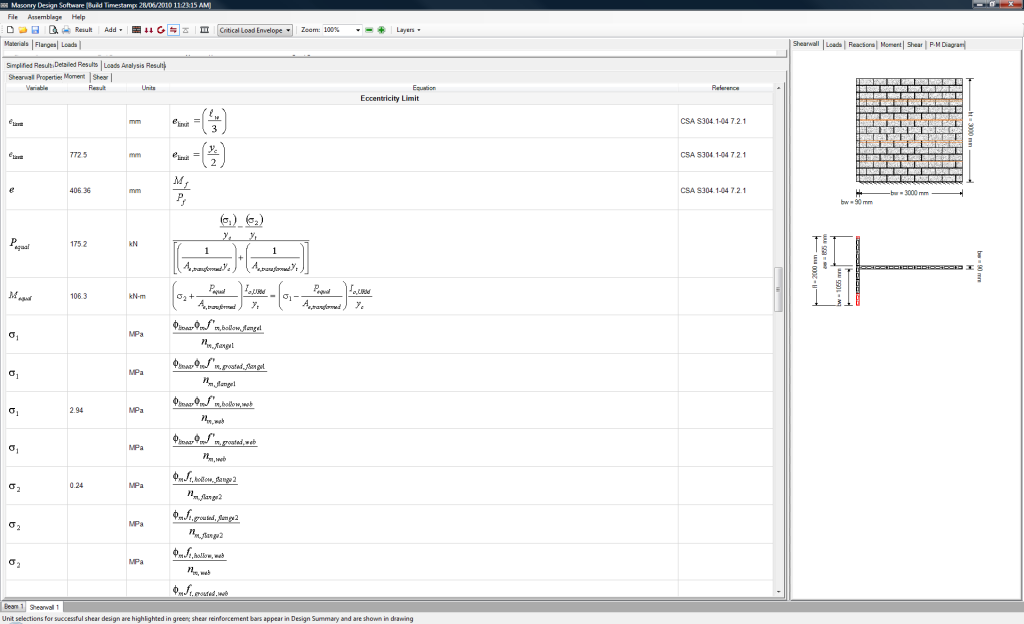Image resolution: width=1024 pixels, height=624 pixels.
Task: Save project with the floppy disk icon
Action: point(35,30)
